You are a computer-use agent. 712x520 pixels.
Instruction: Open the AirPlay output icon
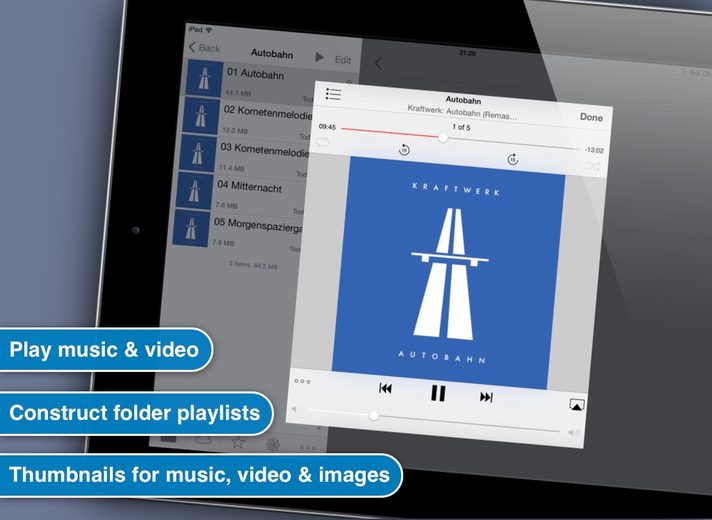click(x=577, y=405)
